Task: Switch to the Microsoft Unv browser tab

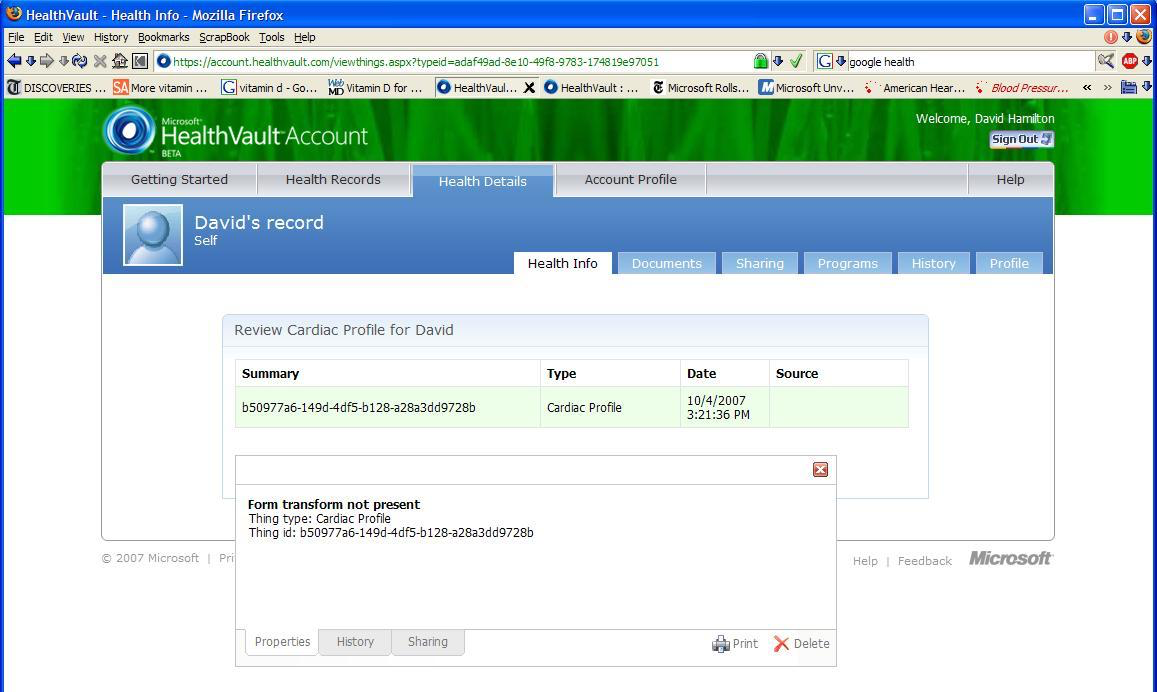Action: click(x=807, y=88)
